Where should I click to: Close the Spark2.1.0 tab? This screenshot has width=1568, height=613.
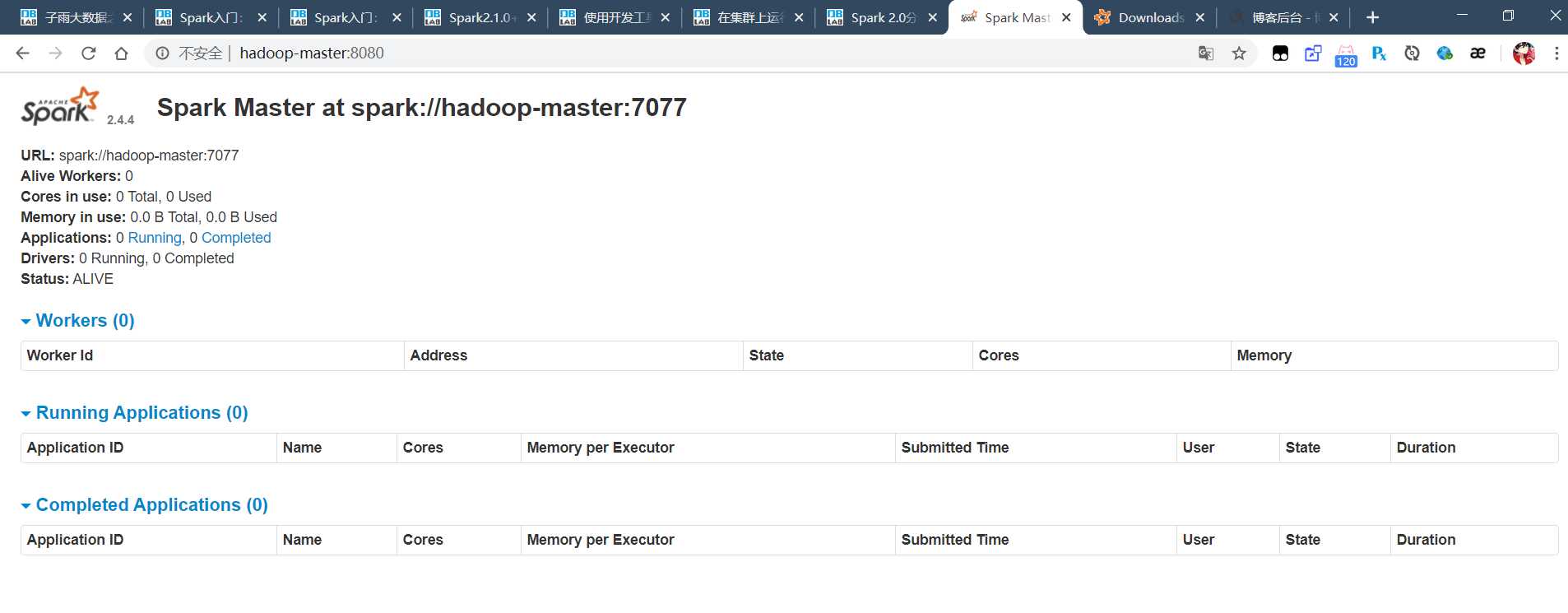click(531, 17)
